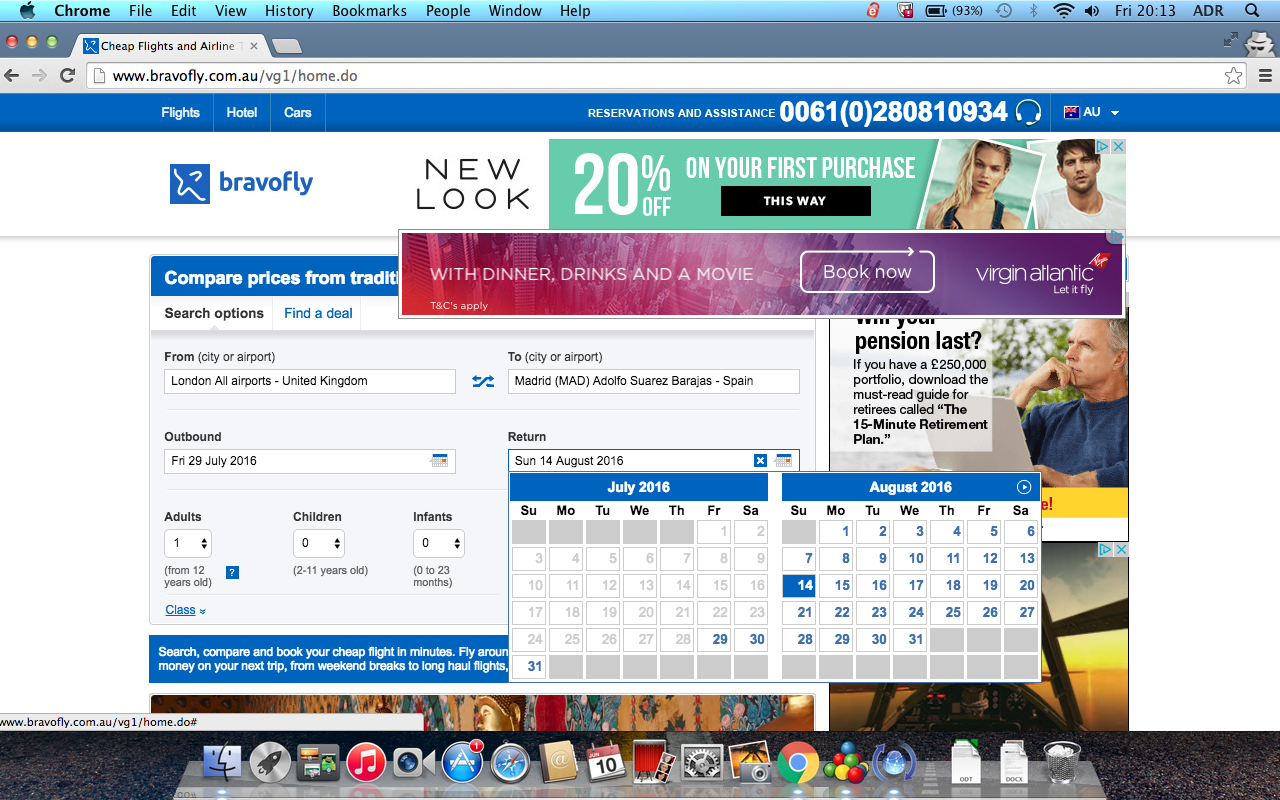Bookmark this page with the star
The image size is (1280, 800).
tap(1234, 76)
